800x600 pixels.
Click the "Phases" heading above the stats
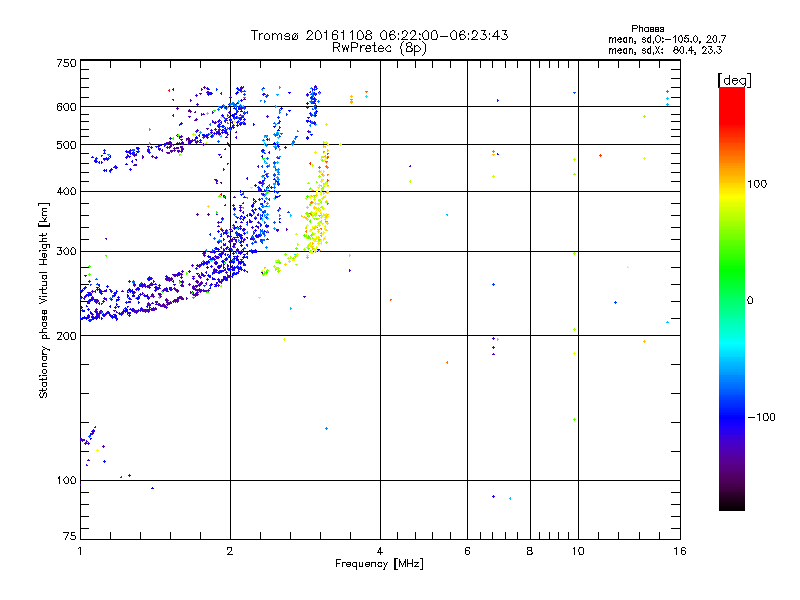[x=647, y=29]
